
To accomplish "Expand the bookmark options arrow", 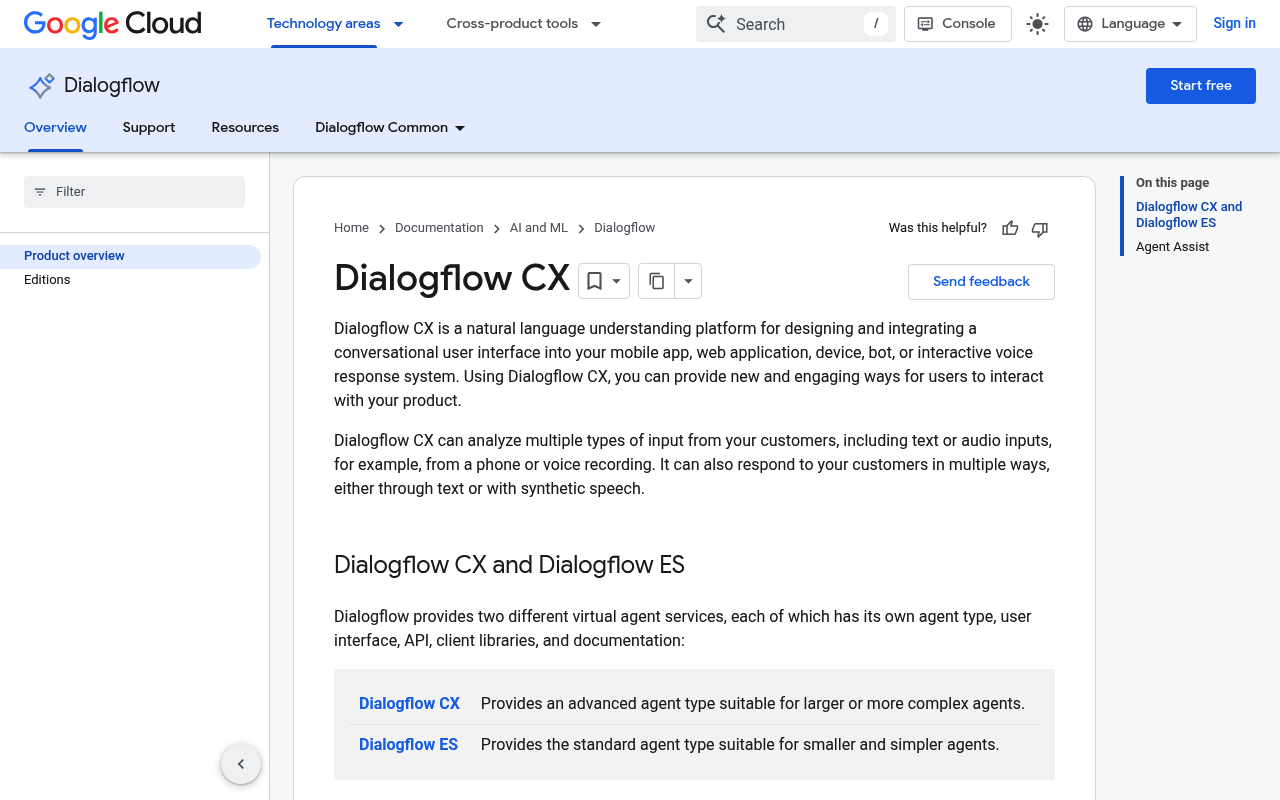I will coord(617,281).
